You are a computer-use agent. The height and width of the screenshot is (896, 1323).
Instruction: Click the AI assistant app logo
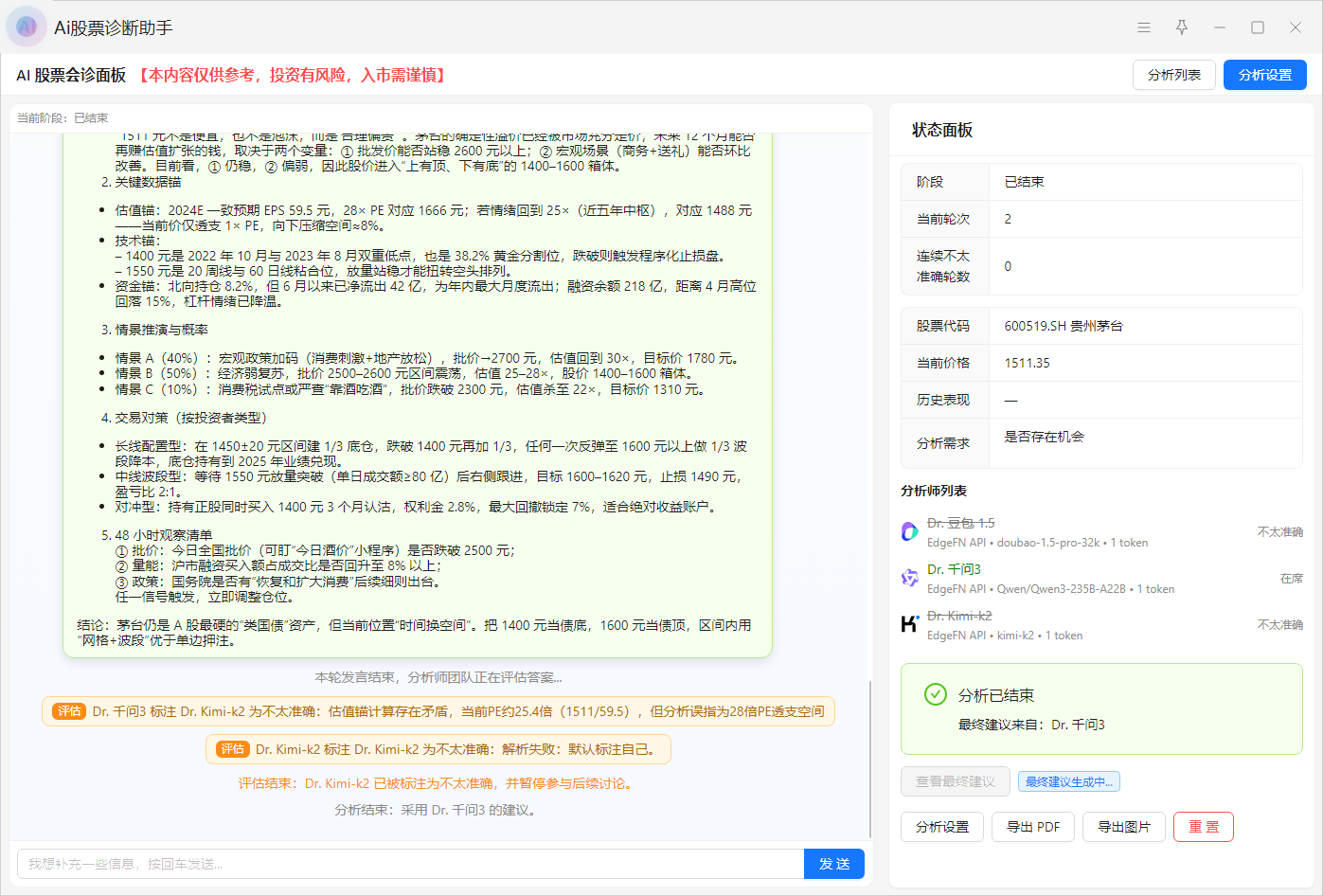click(x=27, y=27)
